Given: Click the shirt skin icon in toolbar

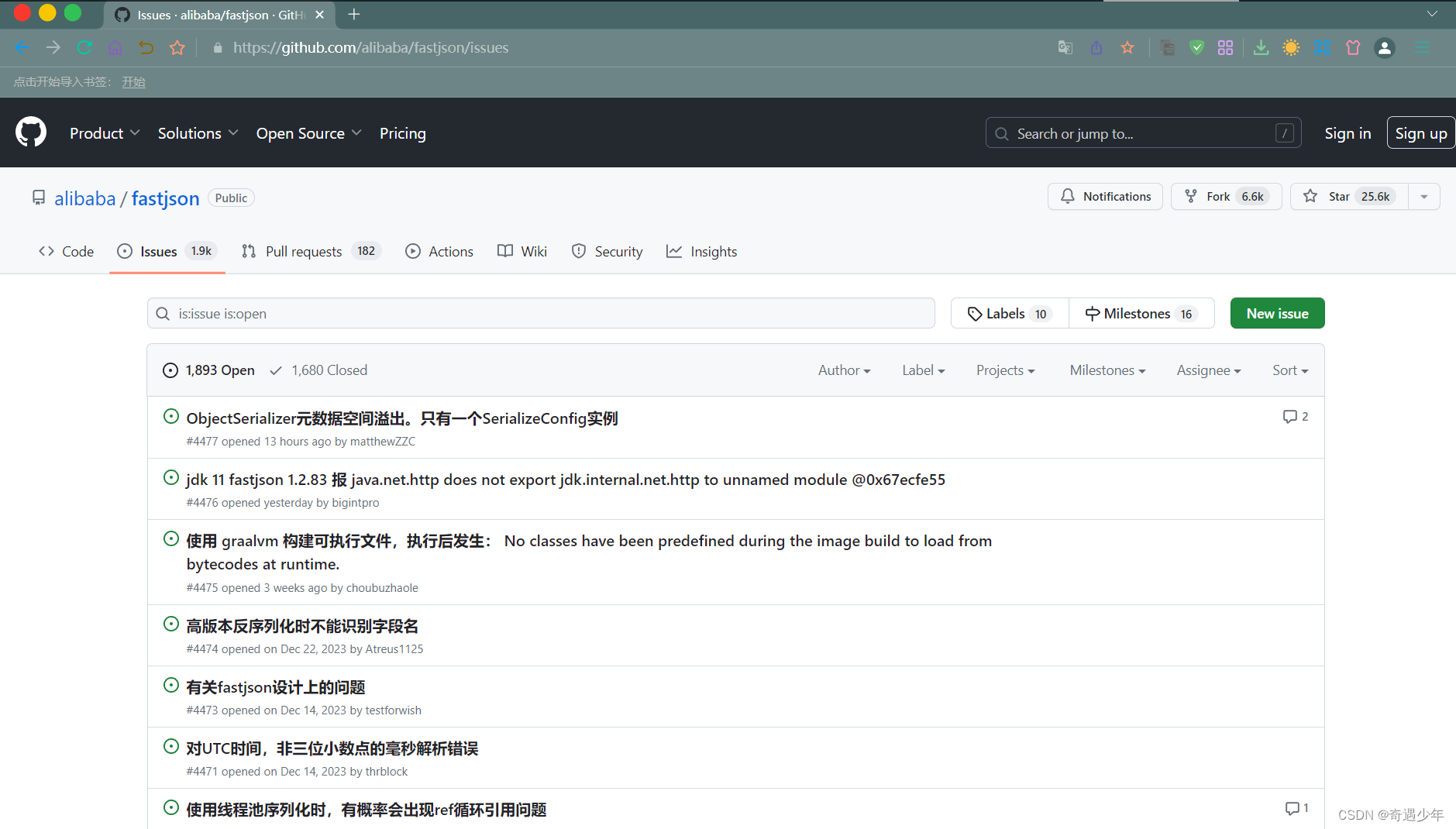Looking at the screenshot, I should point(1353,47).
